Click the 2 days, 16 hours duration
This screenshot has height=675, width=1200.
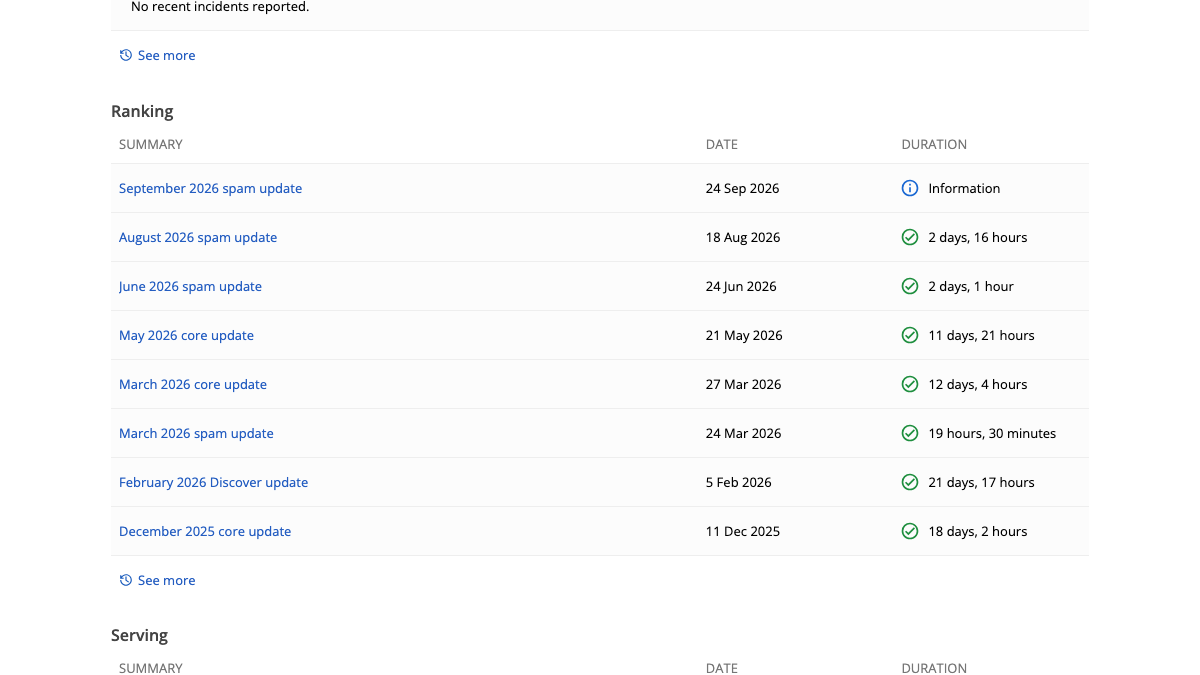(978, 237)
